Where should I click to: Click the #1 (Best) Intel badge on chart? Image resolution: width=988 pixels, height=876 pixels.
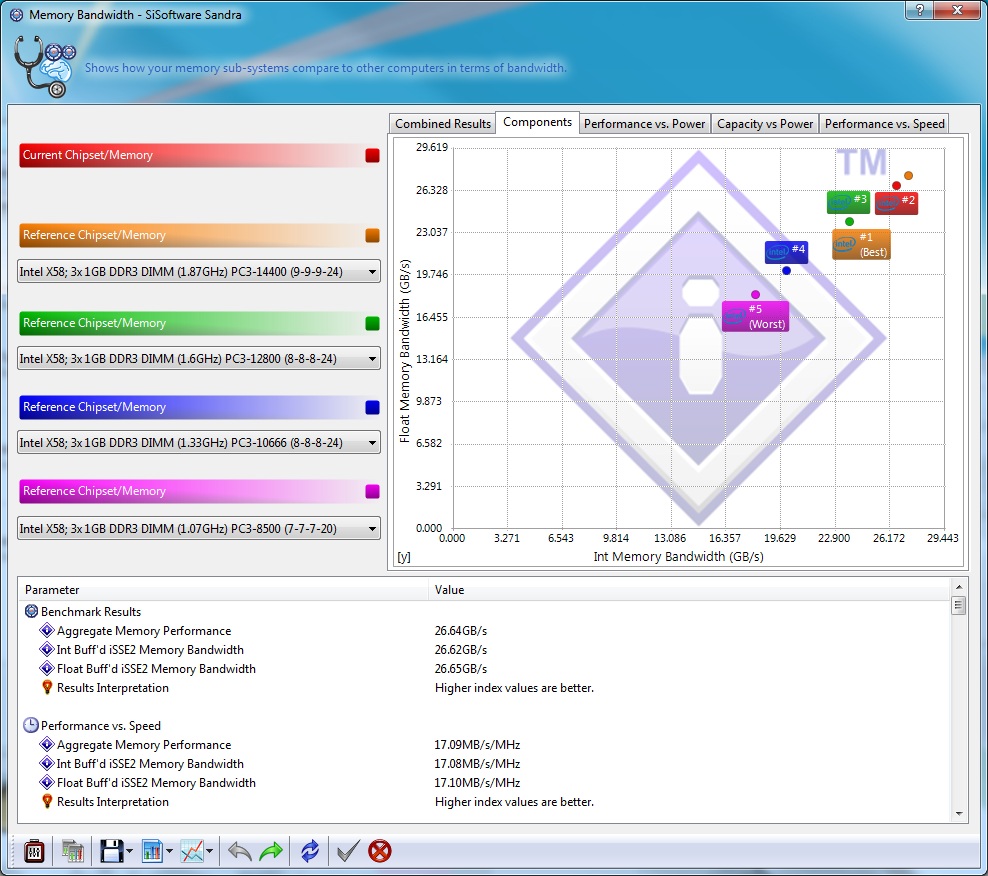point(861,245)
